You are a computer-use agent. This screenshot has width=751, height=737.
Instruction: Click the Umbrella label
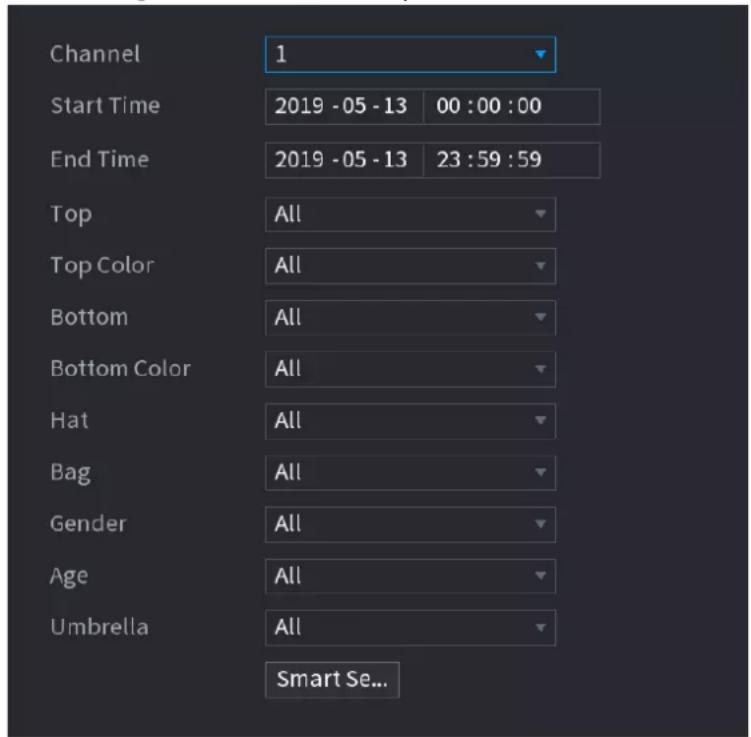point(99,627)
